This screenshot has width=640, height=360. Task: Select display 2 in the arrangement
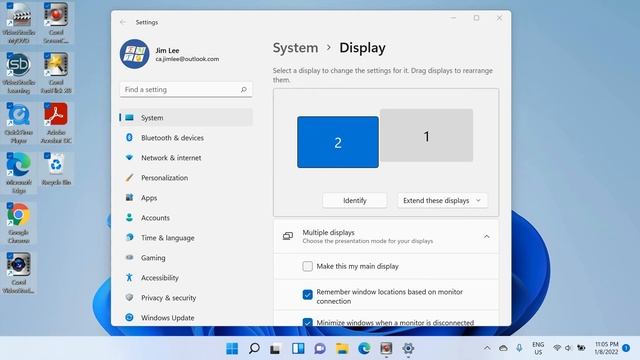point(338,142)
